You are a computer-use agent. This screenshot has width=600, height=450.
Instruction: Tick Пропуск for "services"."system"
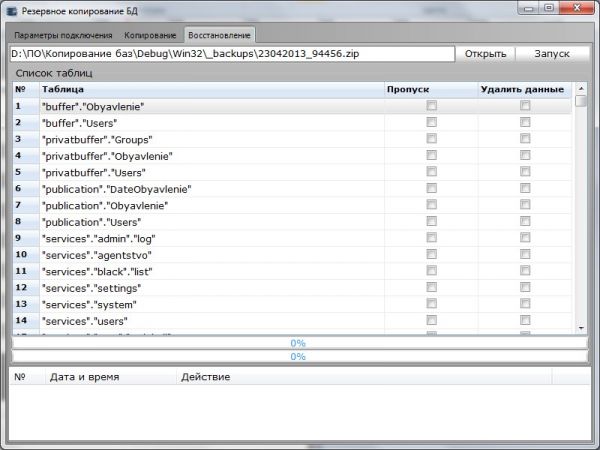tap(431, 303)
